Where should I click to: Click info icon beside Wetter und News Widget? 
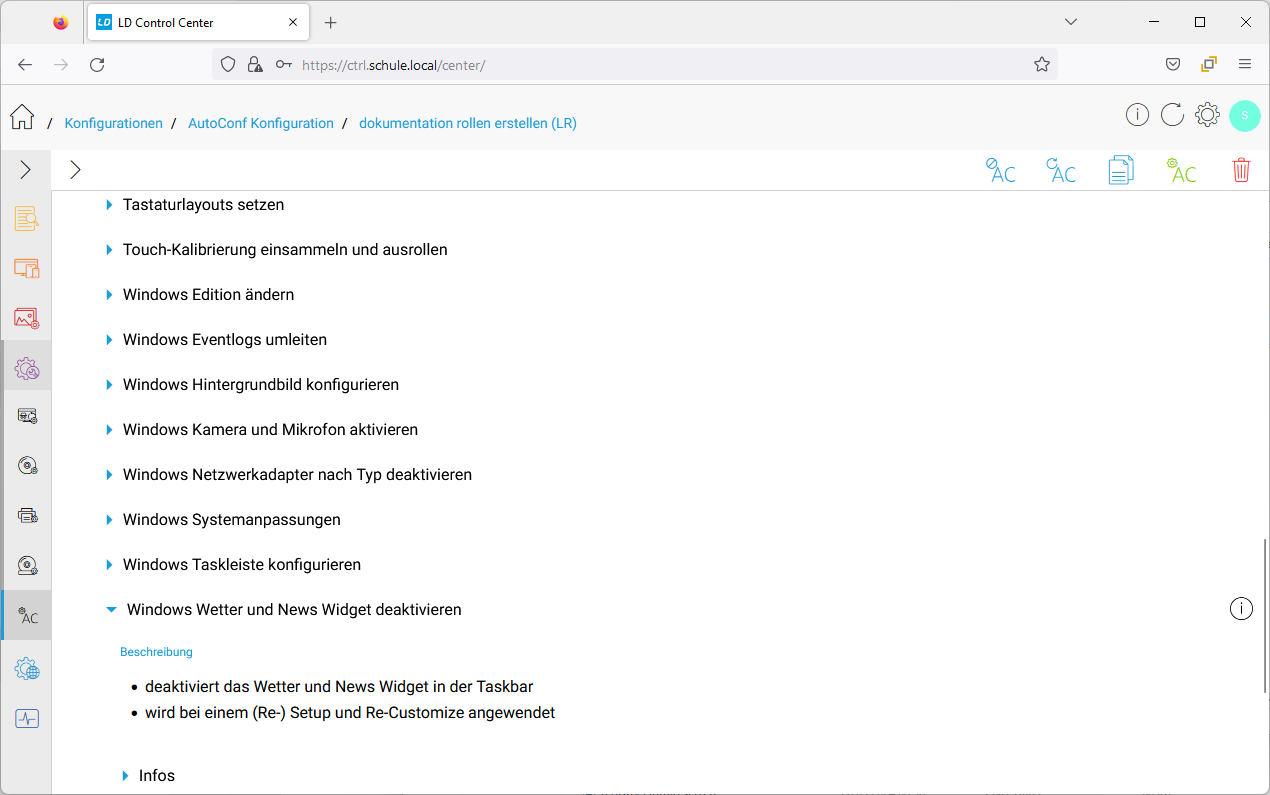(x=1241, y=609)
